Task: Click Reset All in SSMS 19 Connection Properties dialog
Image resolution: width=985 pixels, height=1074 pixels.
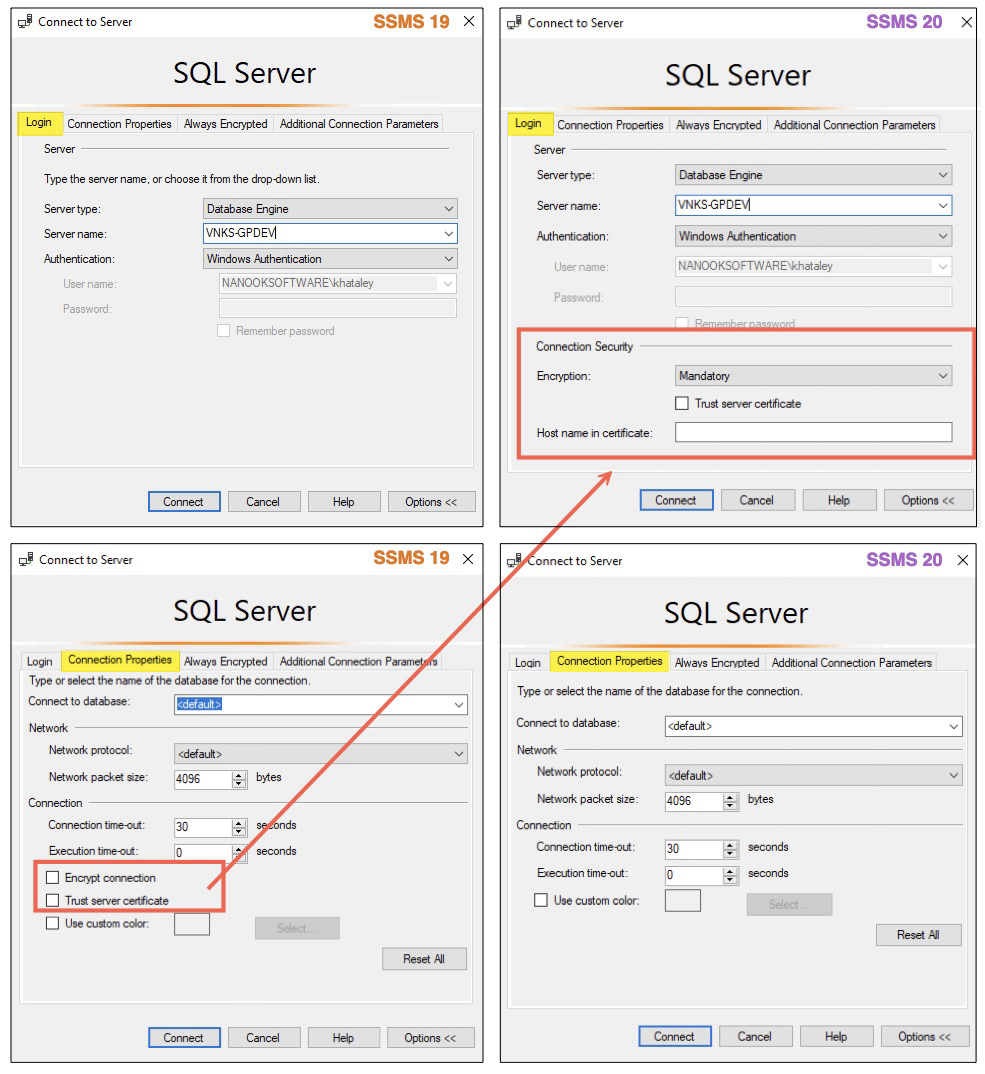Action: 424,959
